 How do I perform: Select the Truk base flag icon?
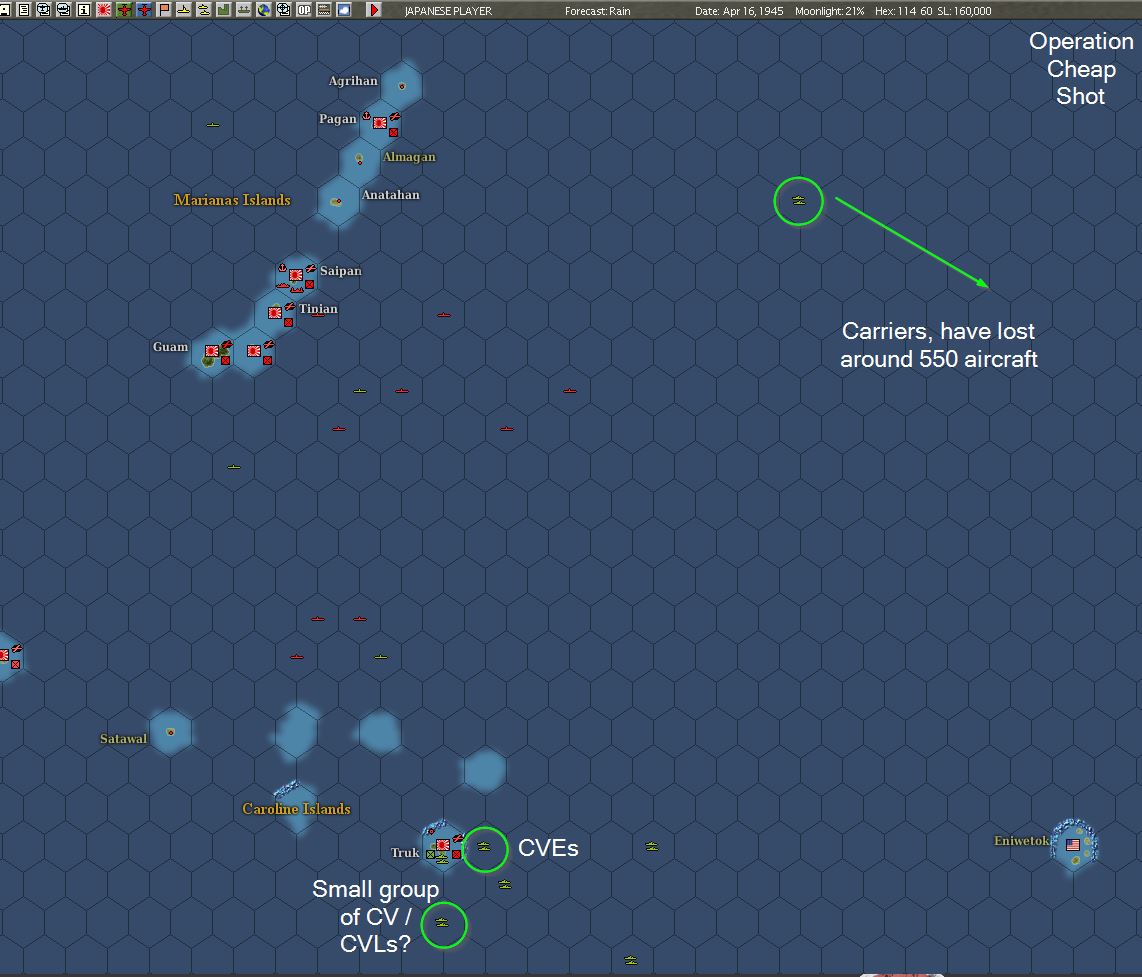click(x=442, y=845)
